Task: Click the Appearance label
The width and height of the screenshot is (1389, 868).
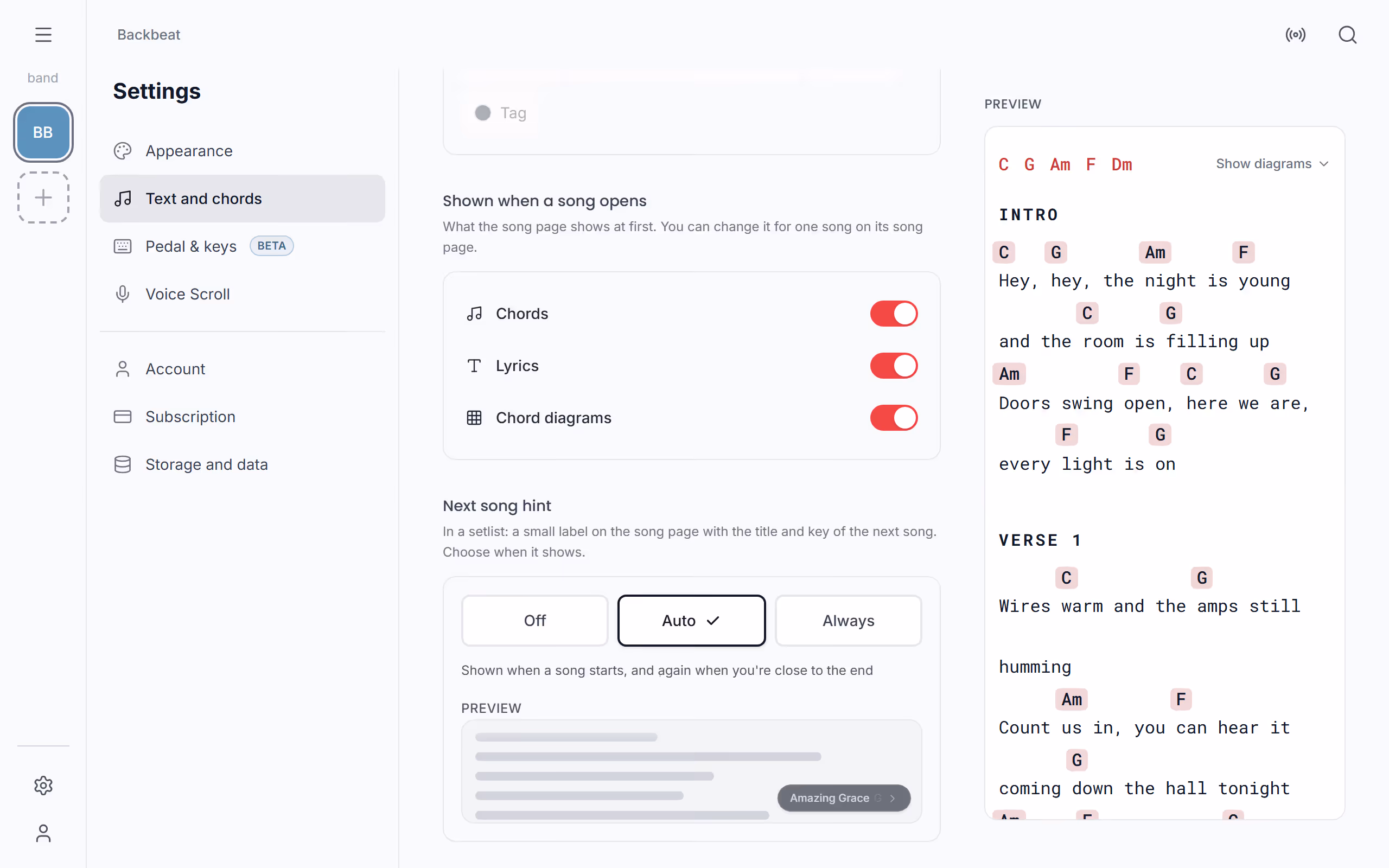Action: click(189, 151)
